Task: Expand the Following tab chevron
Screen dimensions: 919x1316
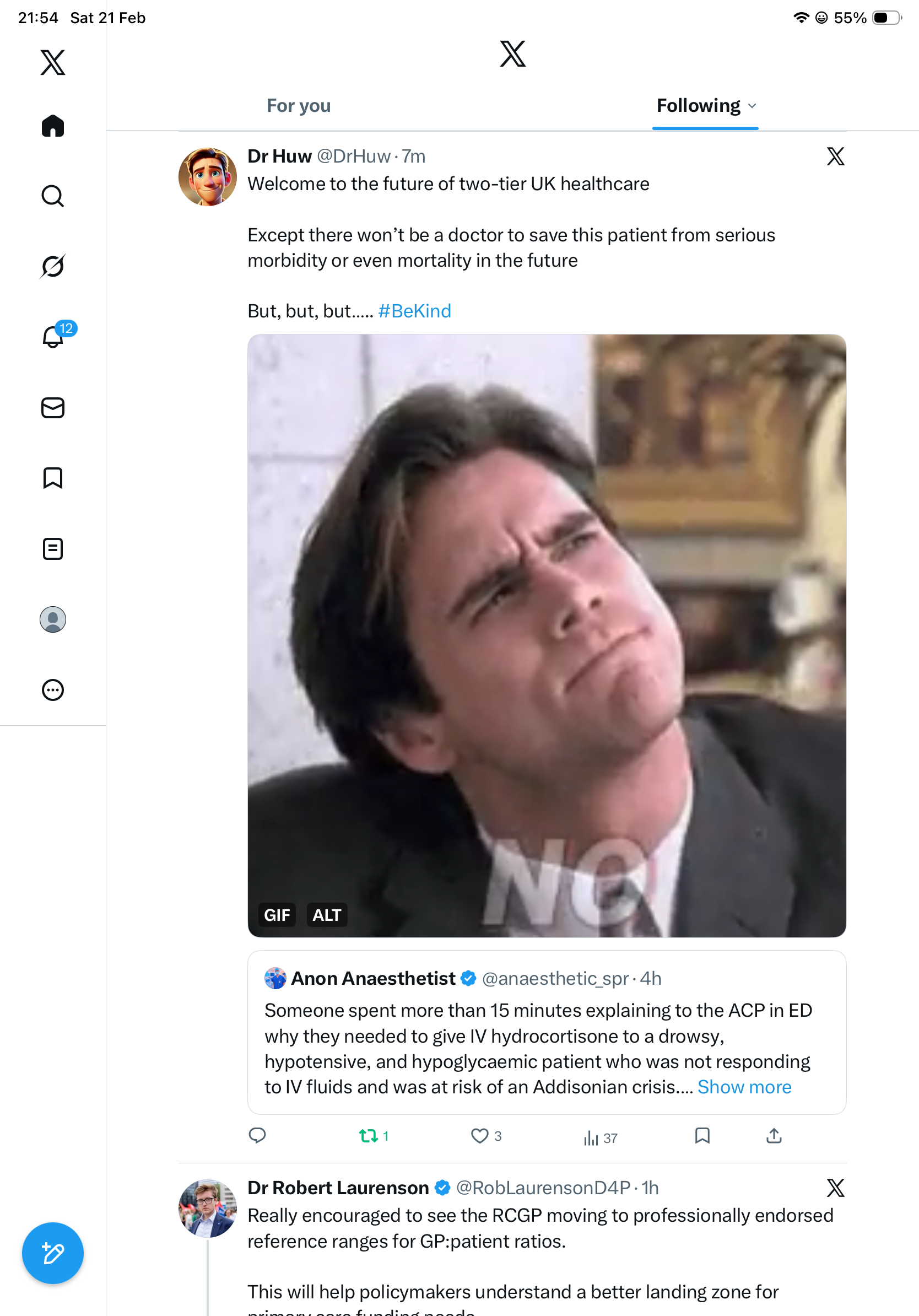Action: coord(752,106)
